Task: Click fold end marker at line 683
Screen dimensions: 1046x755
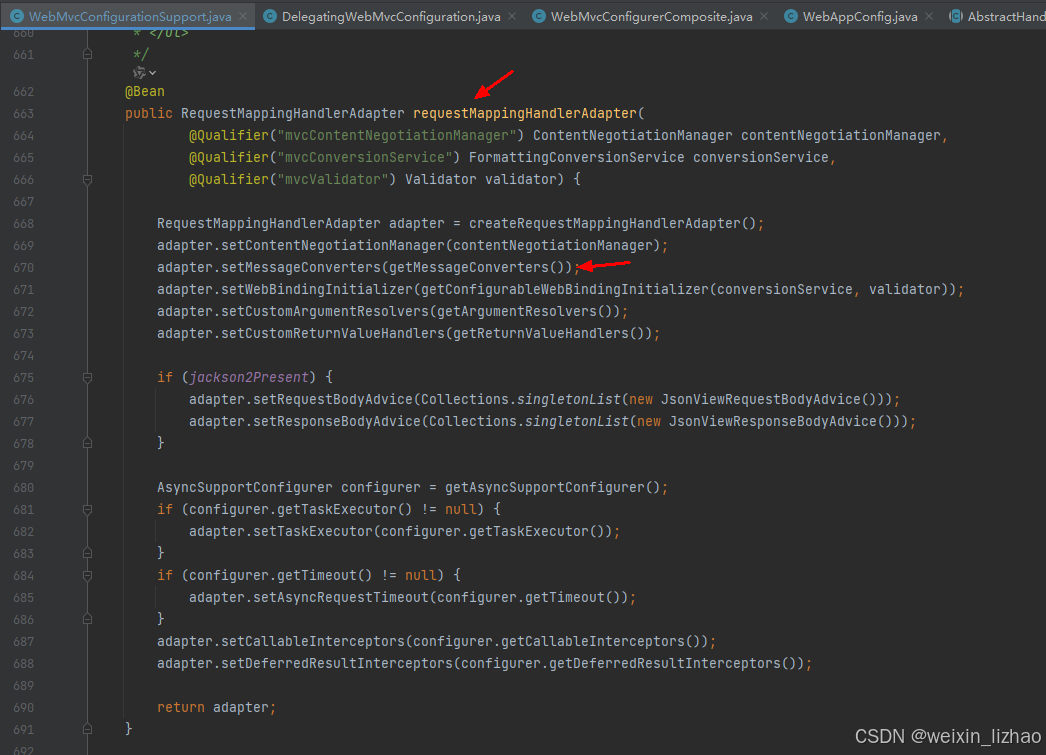Action: click(x=87, y=554)
